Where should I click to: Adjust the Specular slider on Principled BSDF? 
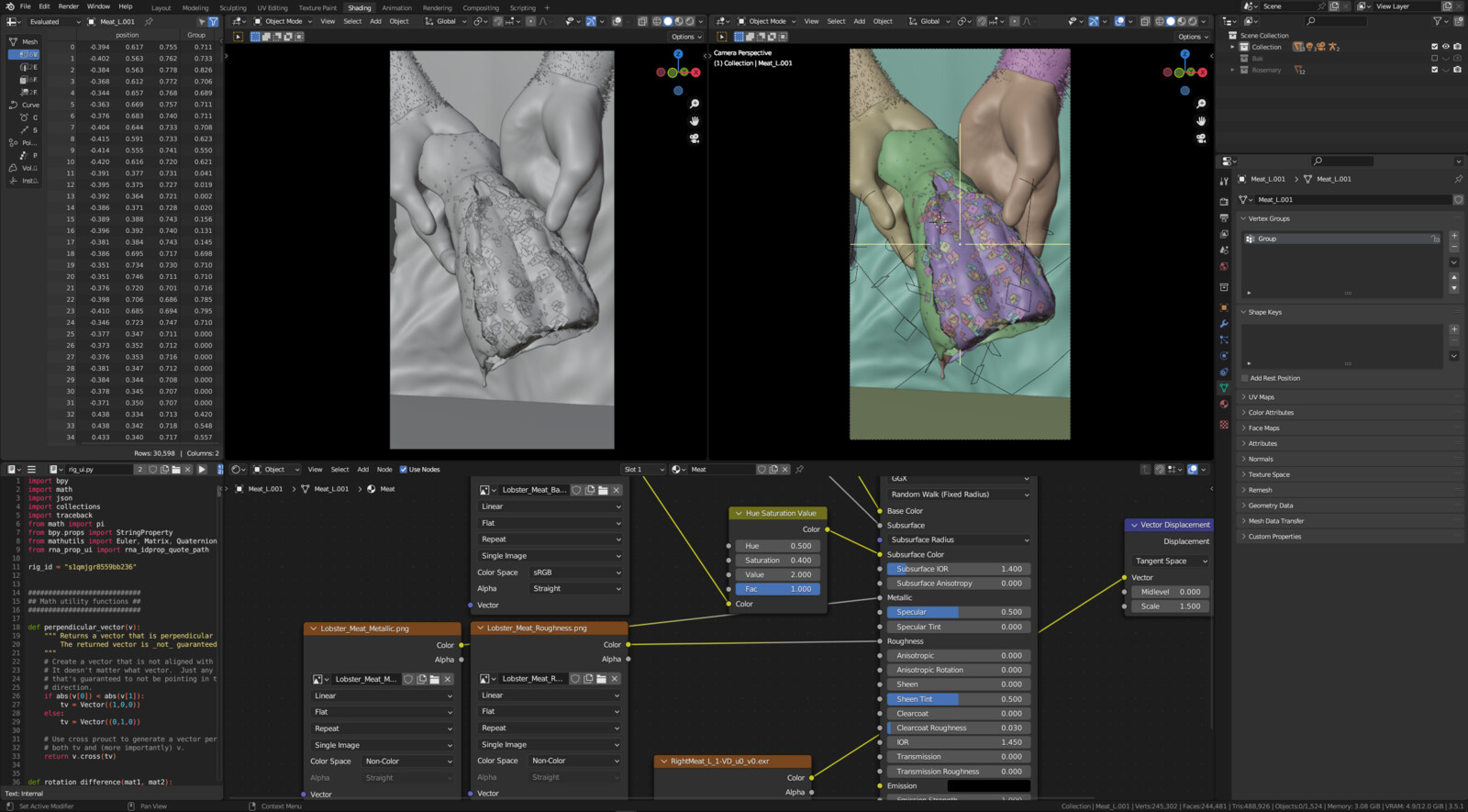[959, 612]
